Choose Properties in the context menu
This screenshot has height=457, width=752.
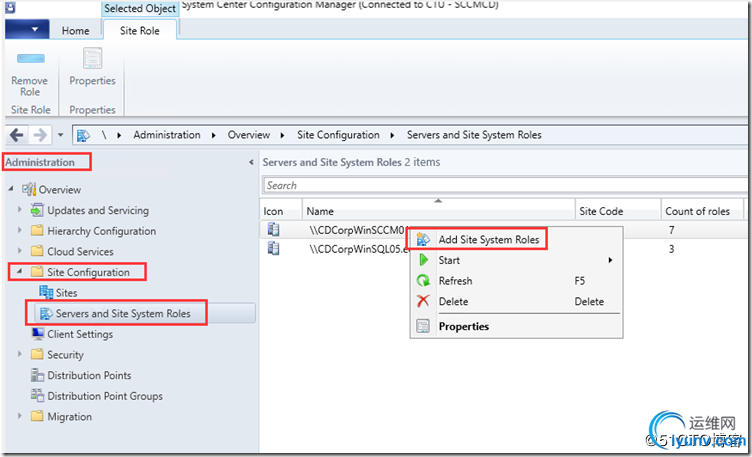464,326
